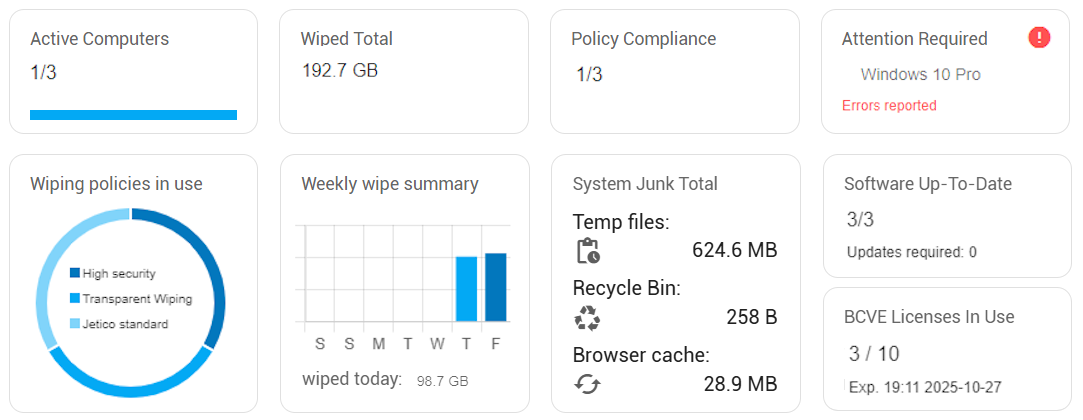Open the BCVE Licenses In Use card
The image size is (1083, 420).
click(947, 349)
